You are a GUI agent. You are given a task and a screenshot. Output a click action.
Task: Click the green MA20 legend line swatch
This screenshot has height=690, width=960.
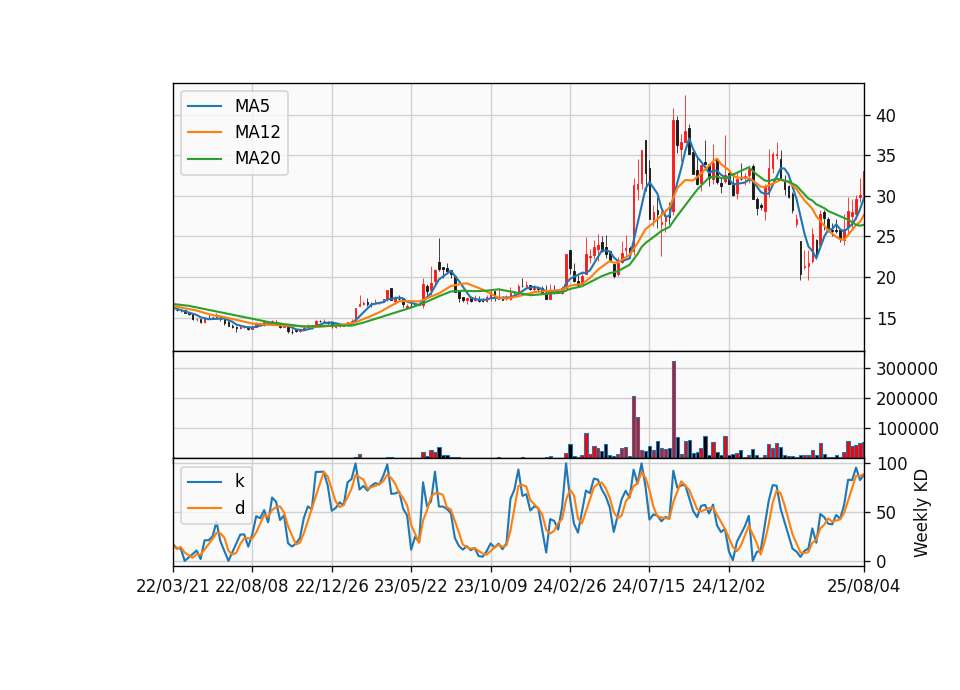pyautogui.click(x=204, y=159)
